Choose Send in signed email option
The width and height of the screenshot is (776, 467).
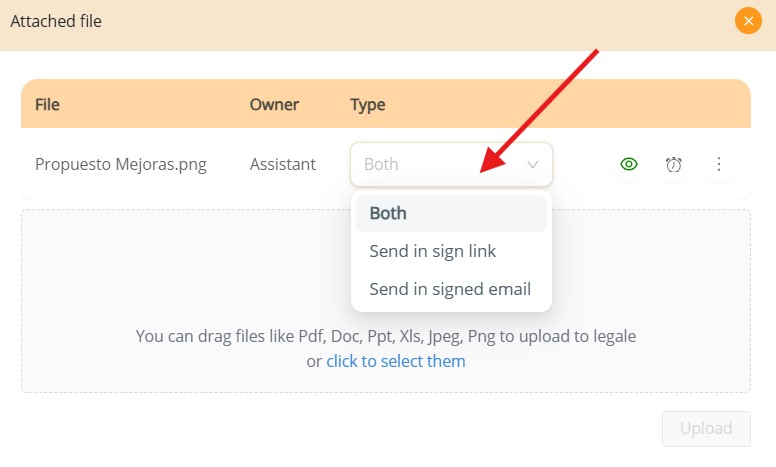tap(451, 289)
